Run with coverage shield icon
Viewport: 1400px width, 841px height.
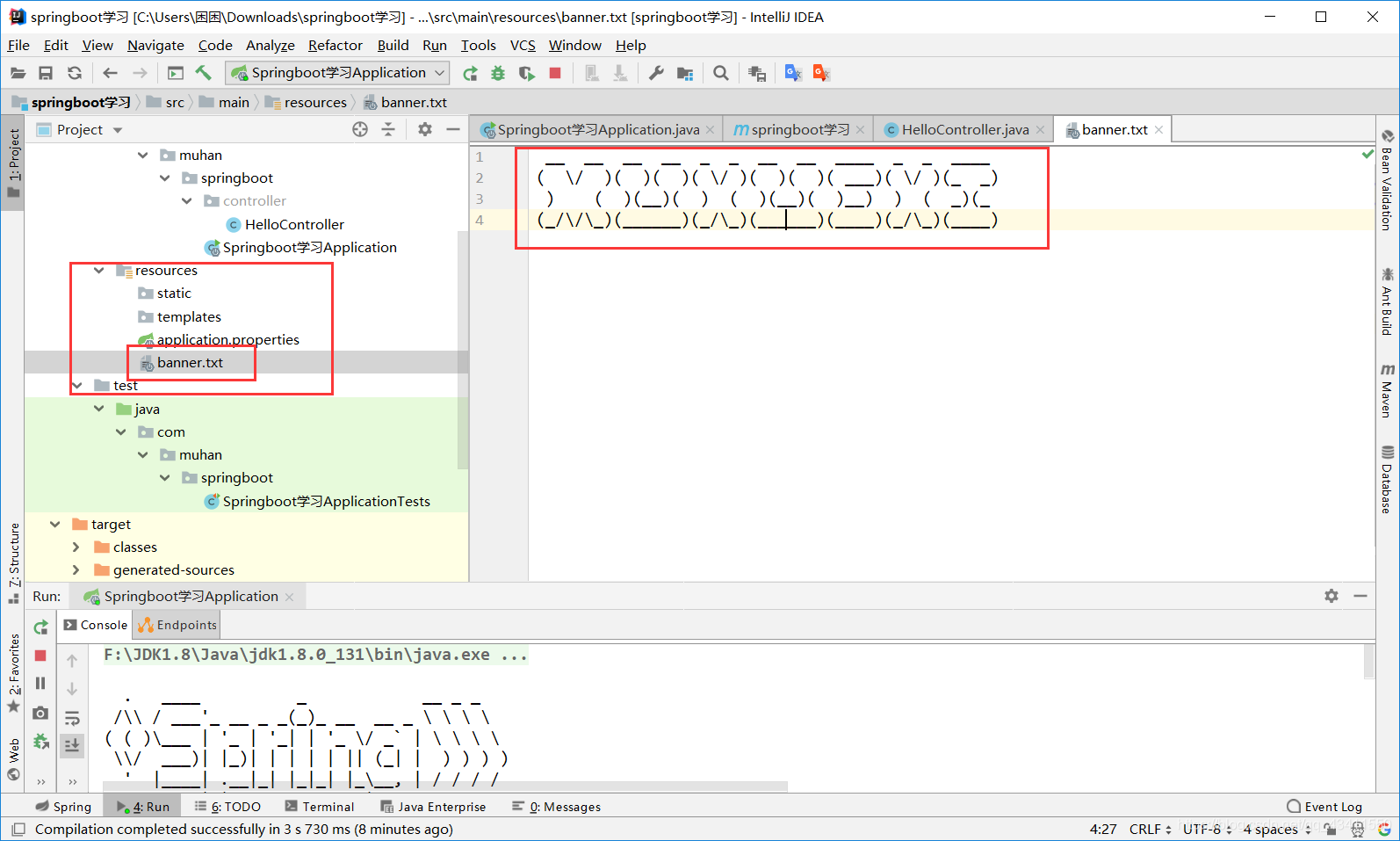pos(526,73)
